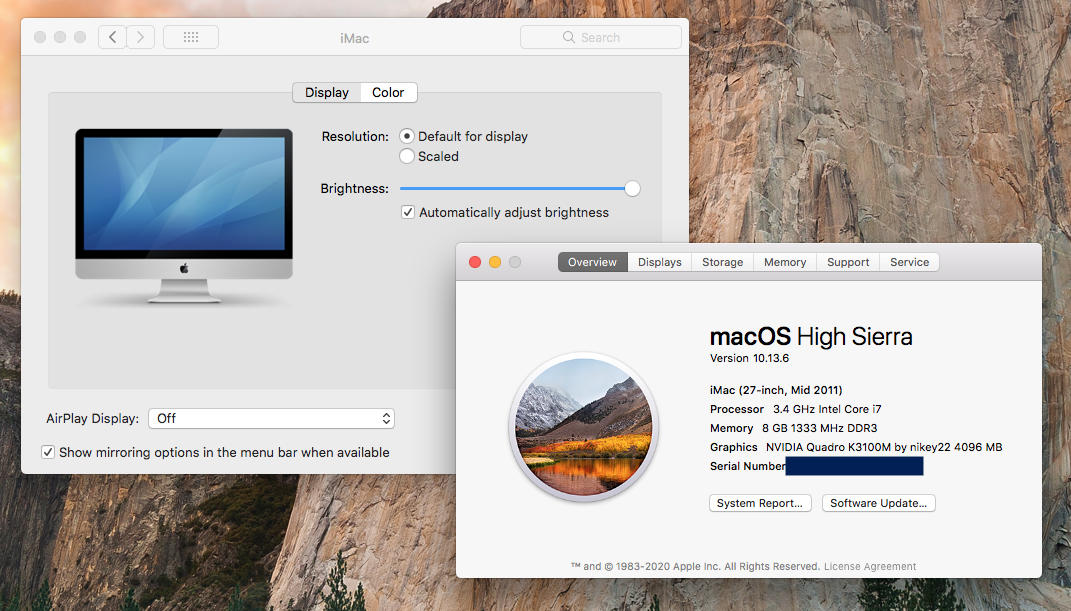Show all preferences grid icon
Image resolution: width=1071 pixels, height=611 pixels.
[191, 37]
